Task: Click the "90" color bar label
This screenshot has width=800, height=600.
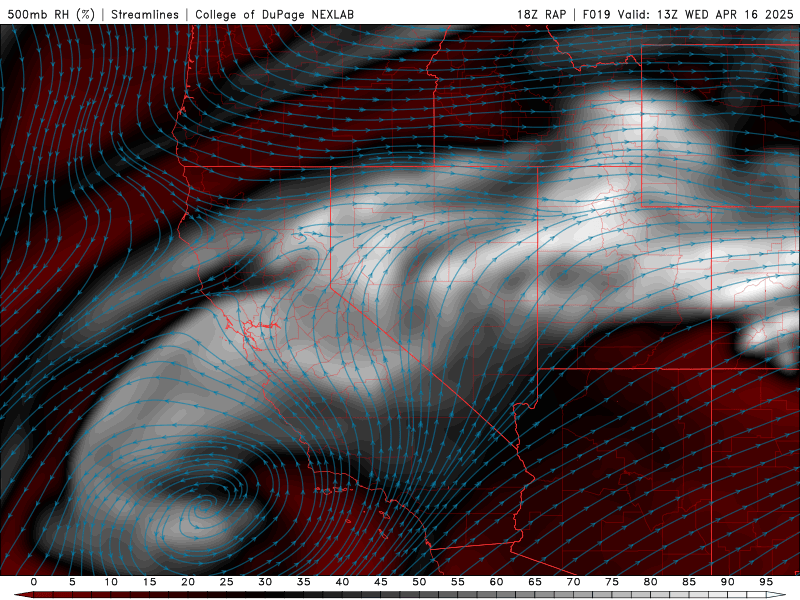Action: (x=728, y=582)
